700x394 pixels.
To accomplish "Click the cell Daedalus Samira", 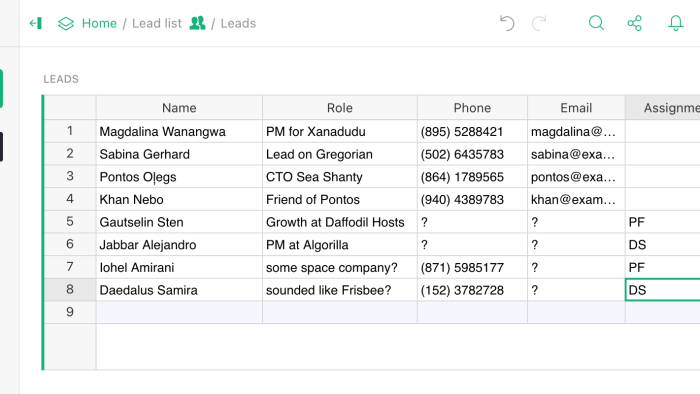I will pyautogui.click(x=179, y=290).
